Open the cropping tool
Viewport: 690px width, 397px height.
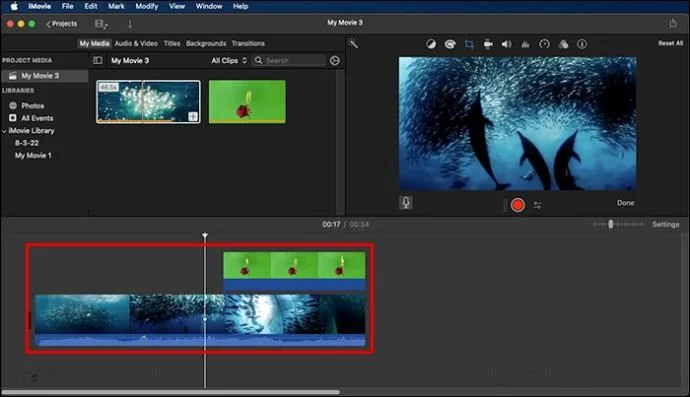(469, 44)
